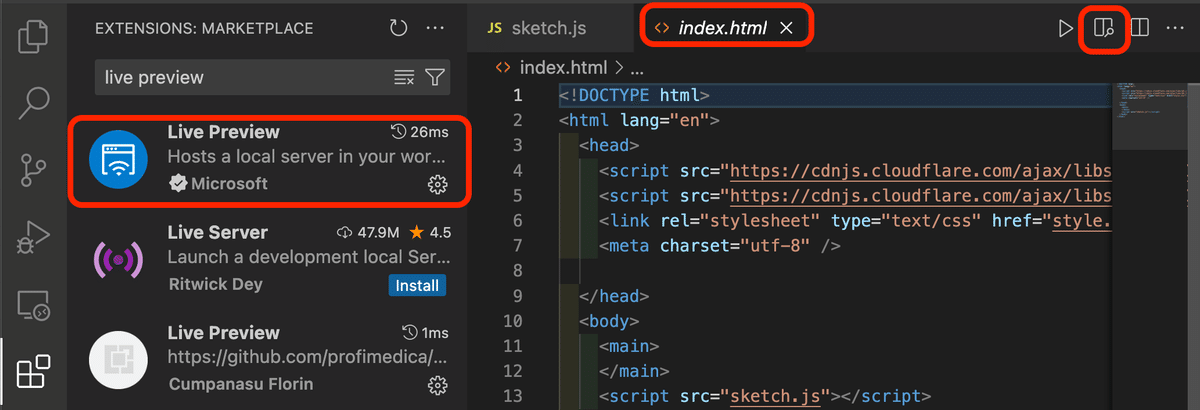Open Cumpanasu Florin Live Preview entry

pos(268,358)
